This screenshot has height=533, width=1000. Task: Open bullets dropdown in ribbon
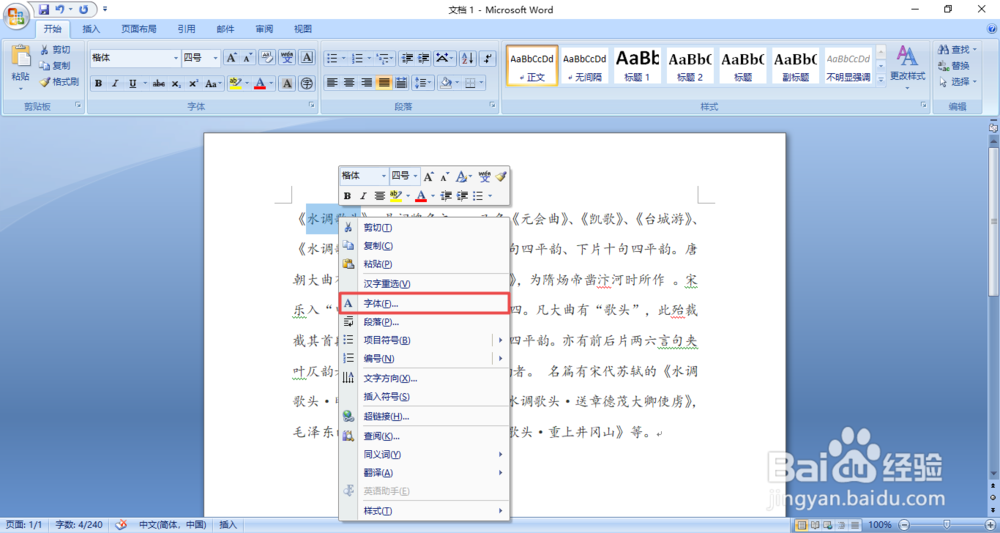click(344, 58)
